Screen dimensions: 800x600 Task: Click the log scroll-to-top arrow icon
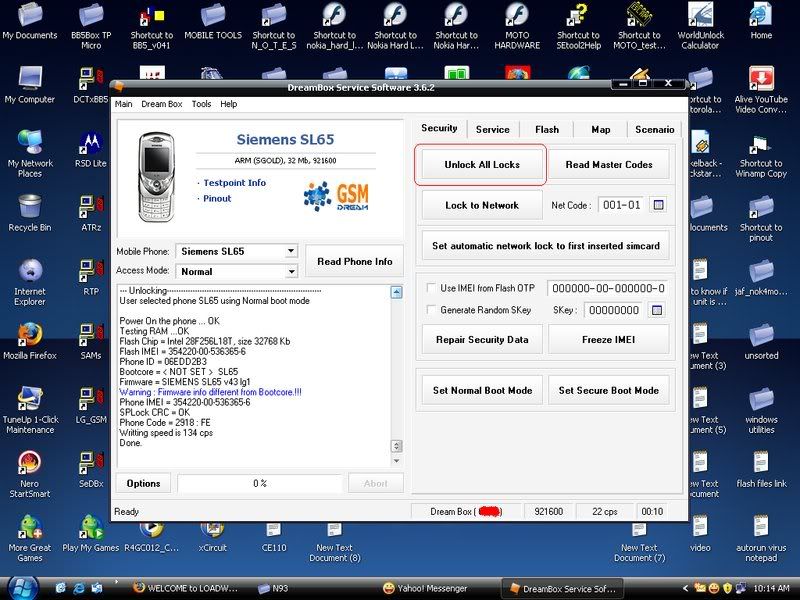(396, 292)
